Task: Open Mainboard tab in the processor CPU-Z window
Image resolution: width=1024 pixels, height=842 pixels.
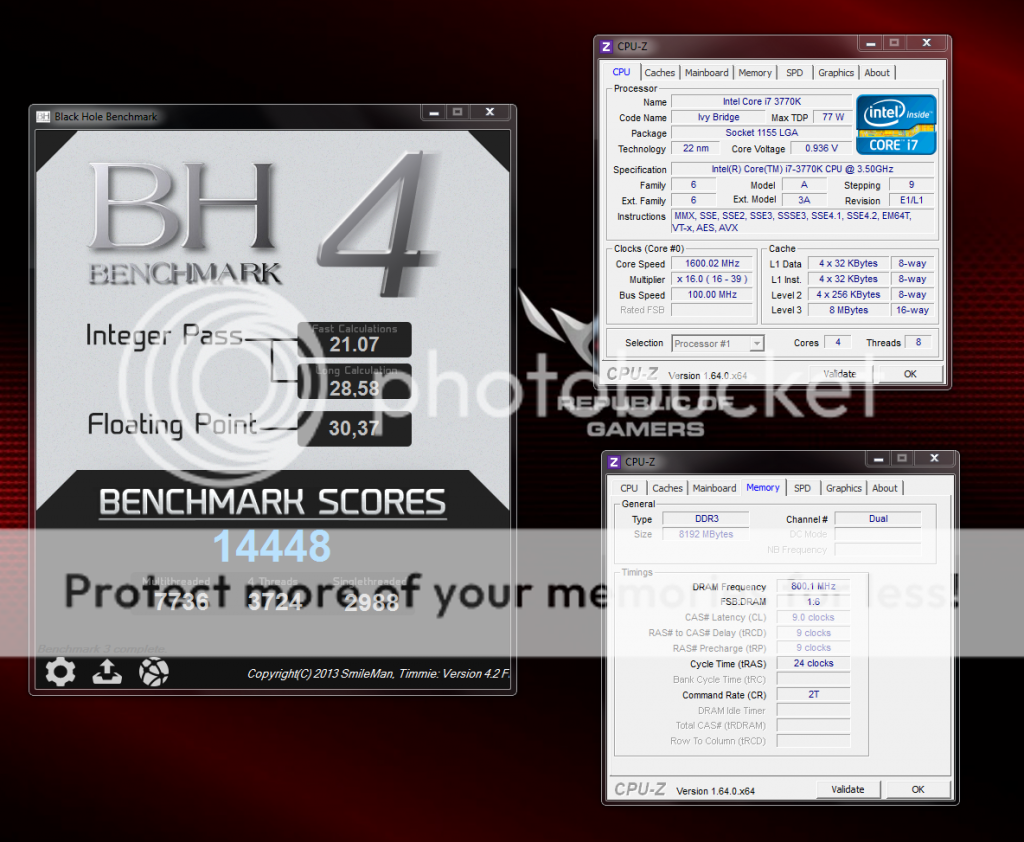Action: tap(706, 72)
